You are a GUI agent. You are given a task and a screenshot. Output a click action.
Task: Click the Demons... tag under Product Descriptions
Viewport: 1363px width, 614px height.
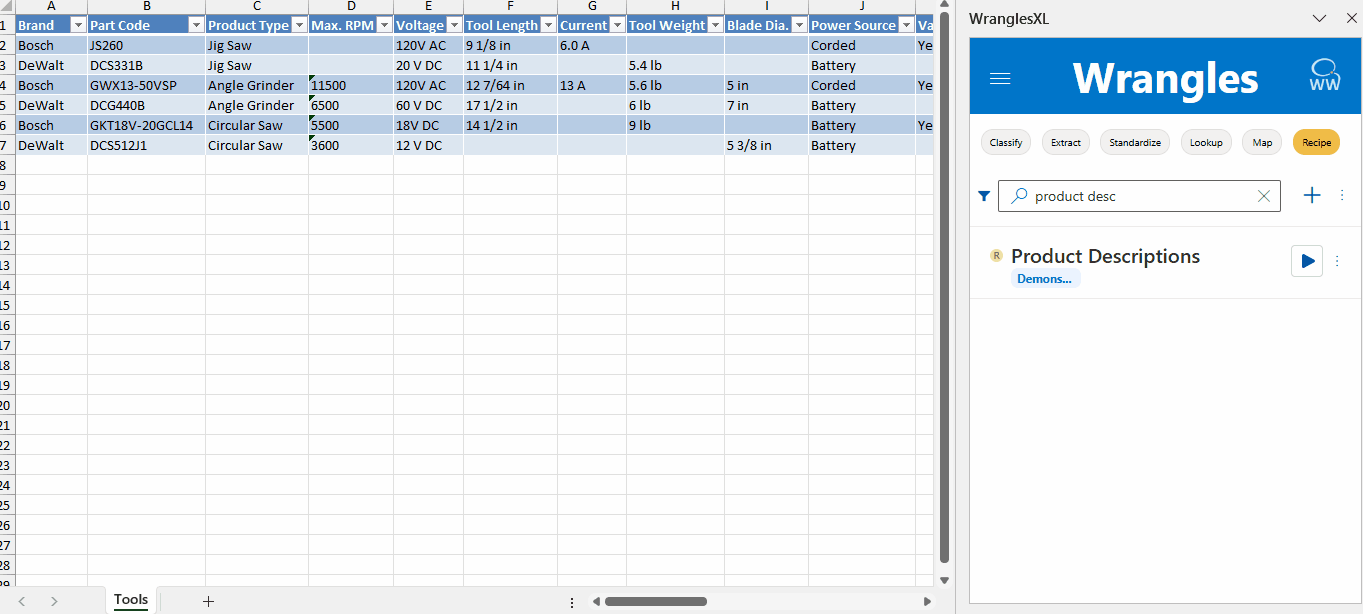[1044, 279]
